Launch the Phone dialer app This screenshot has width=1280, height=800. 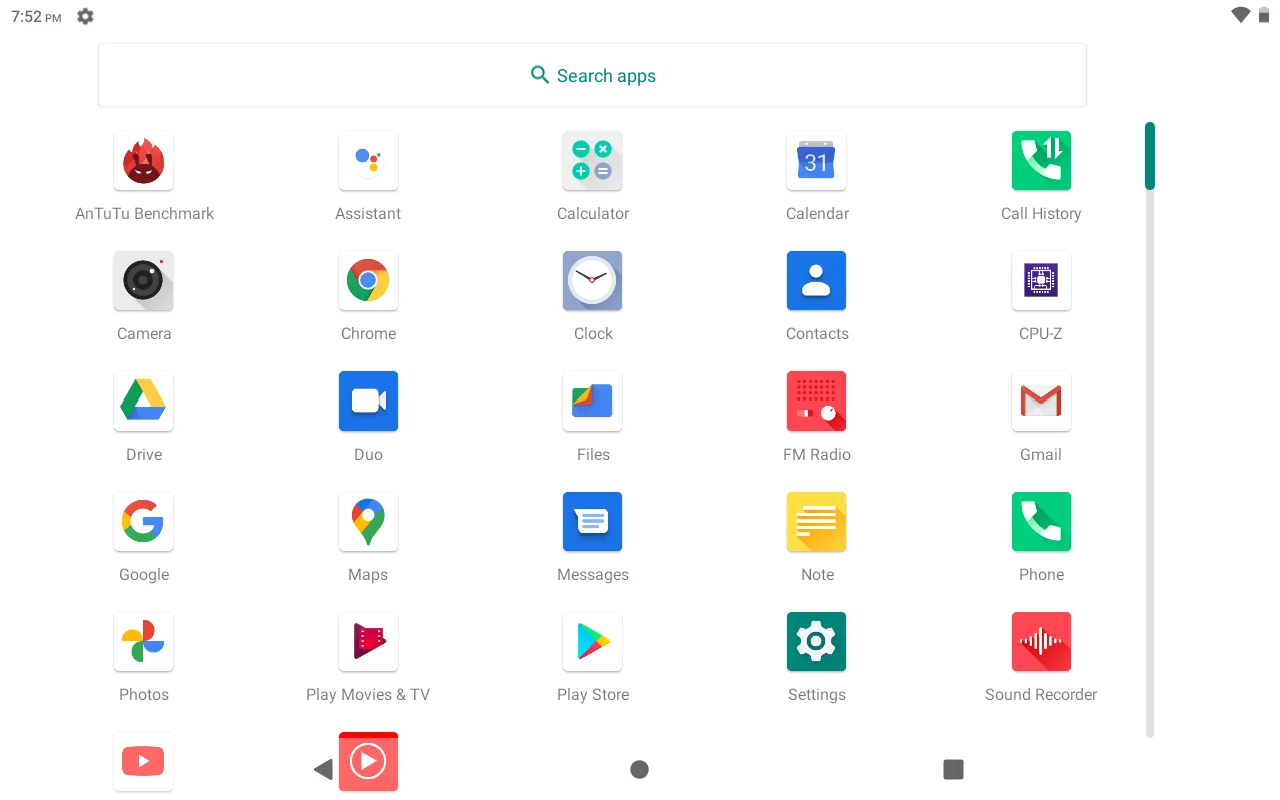1041,522
